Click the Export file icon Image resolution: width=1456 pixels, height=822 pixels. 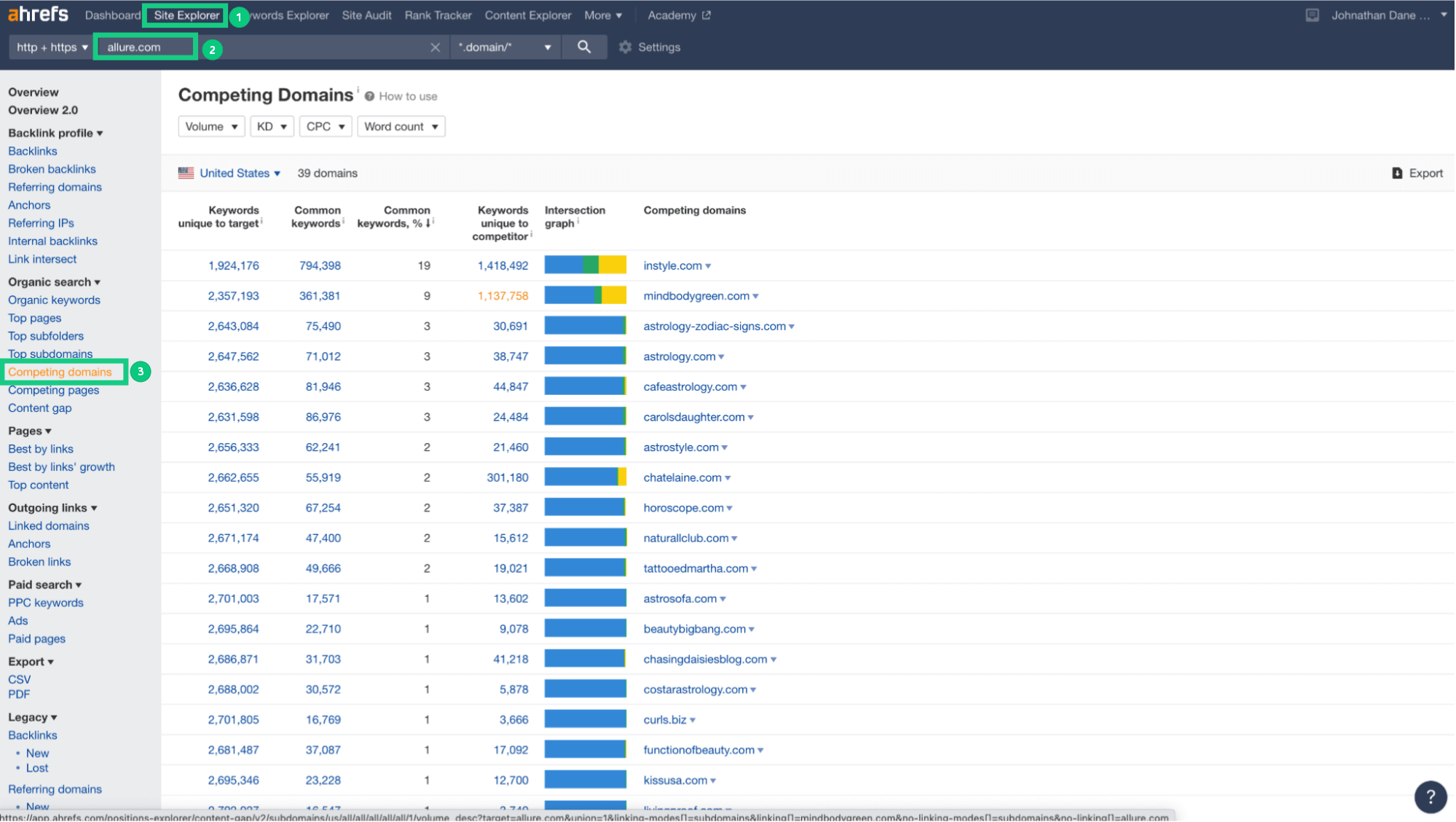tap(1396, 173)
